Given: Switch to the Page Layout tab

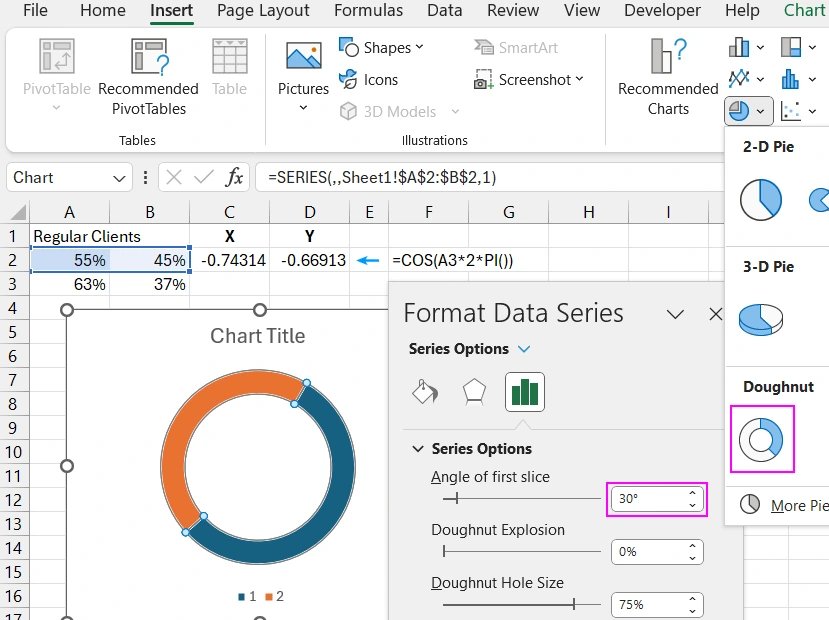Looking at the screenshot, I should [x=263, y=11].
